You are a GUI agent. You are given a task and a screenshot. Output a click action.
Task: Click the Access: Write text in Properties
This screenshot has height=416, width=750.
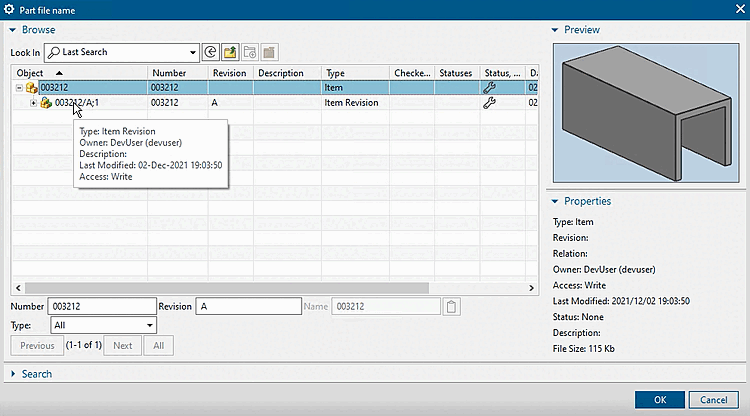click(579, 285)
